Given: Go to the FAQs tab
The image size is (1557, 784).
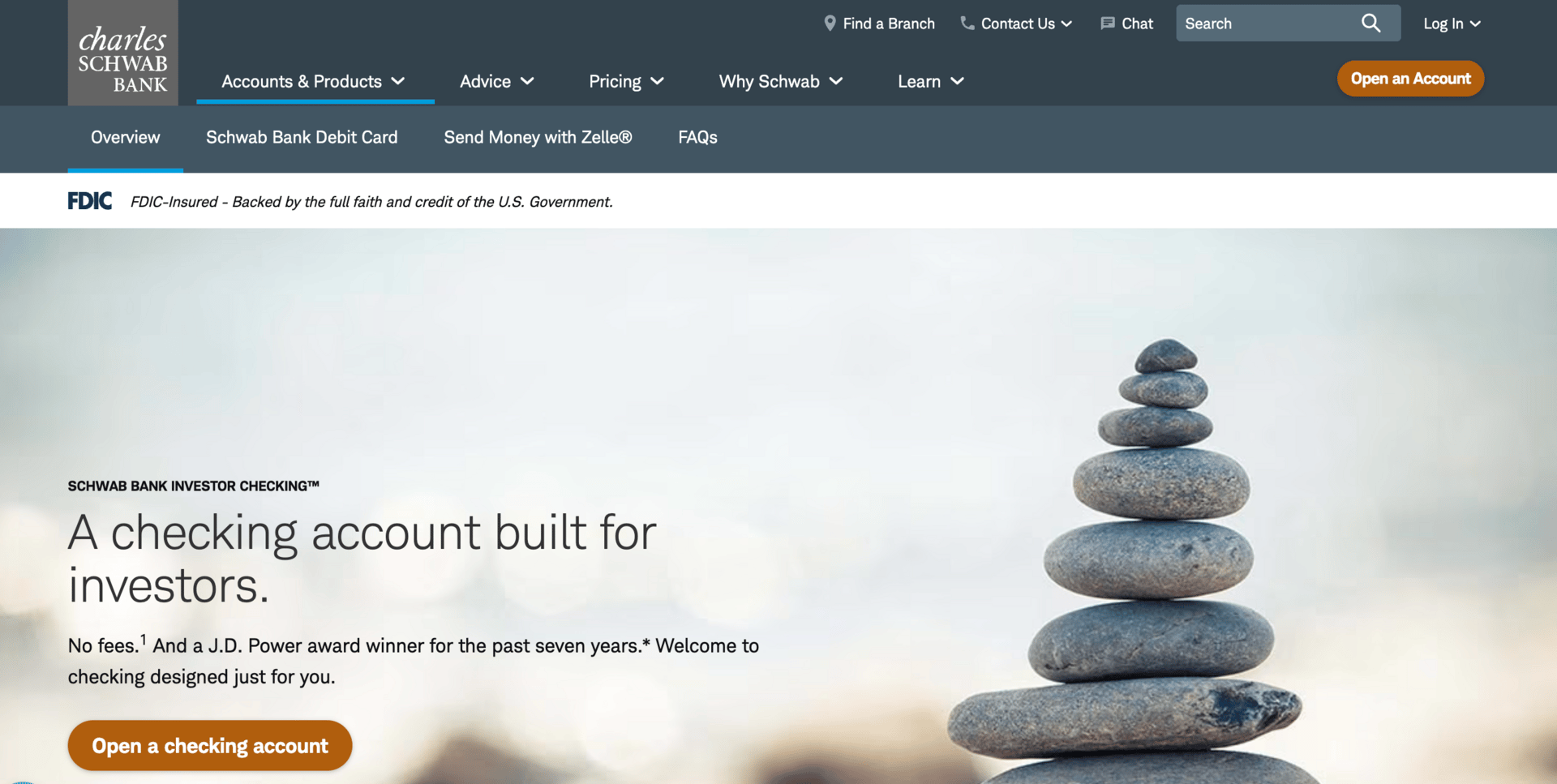Looking at the screenshot, I should pyautogui.click(x=697, y=137).
